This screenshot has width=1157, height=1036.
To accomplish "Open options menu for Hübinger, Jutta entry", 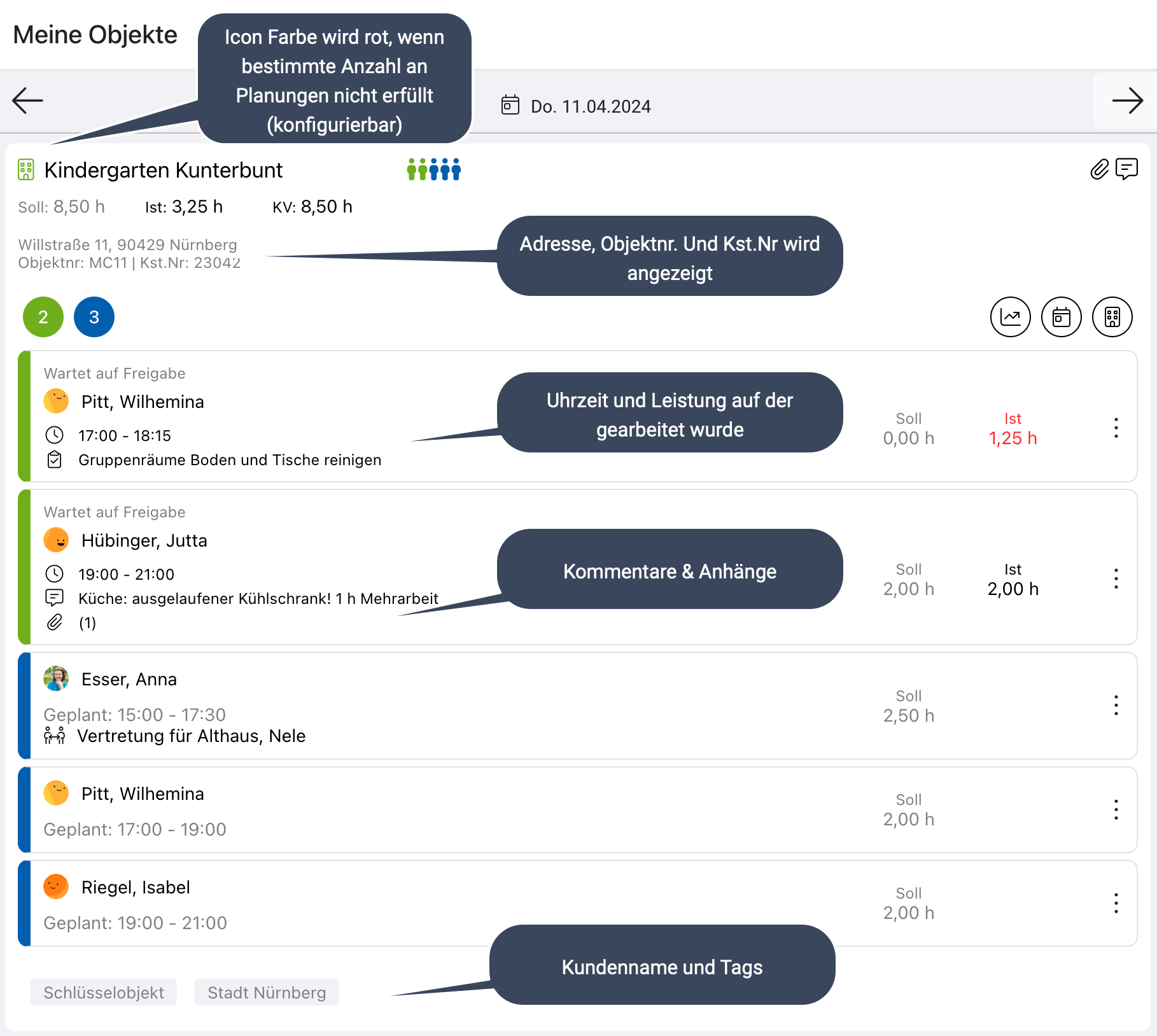I will pyautogui.click(x=1116, y=578).
